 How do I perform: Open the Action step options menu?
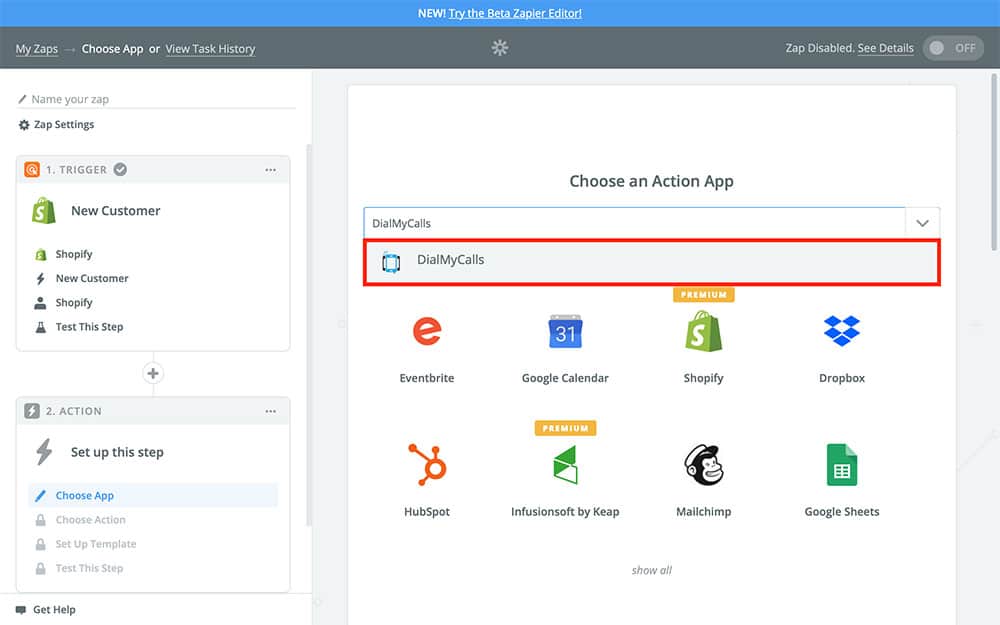[270, 411]
